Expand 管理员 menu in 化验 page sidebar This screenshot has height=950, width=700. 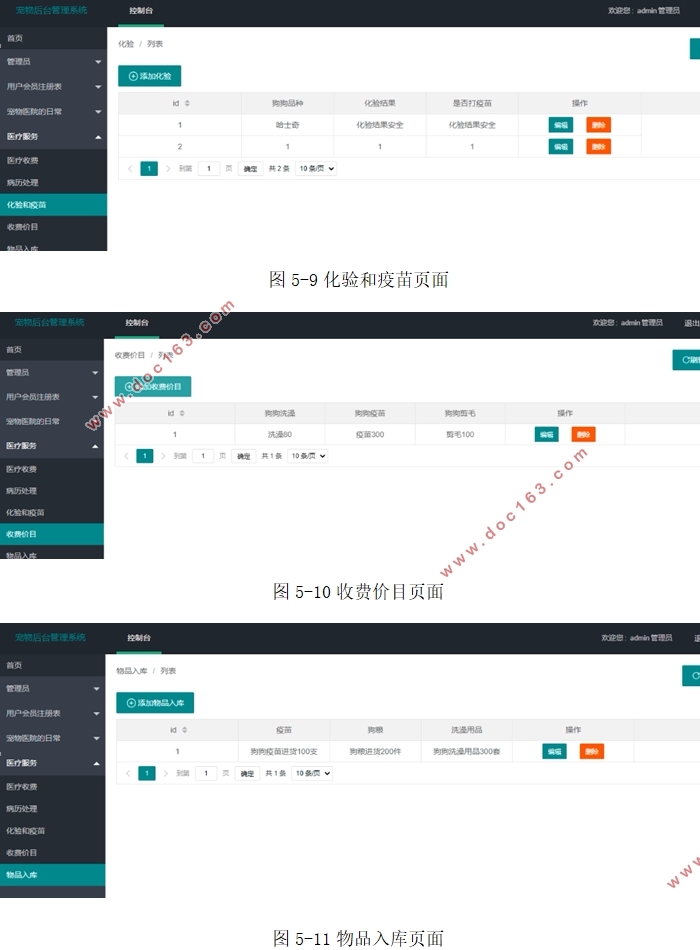pos(53,62)
